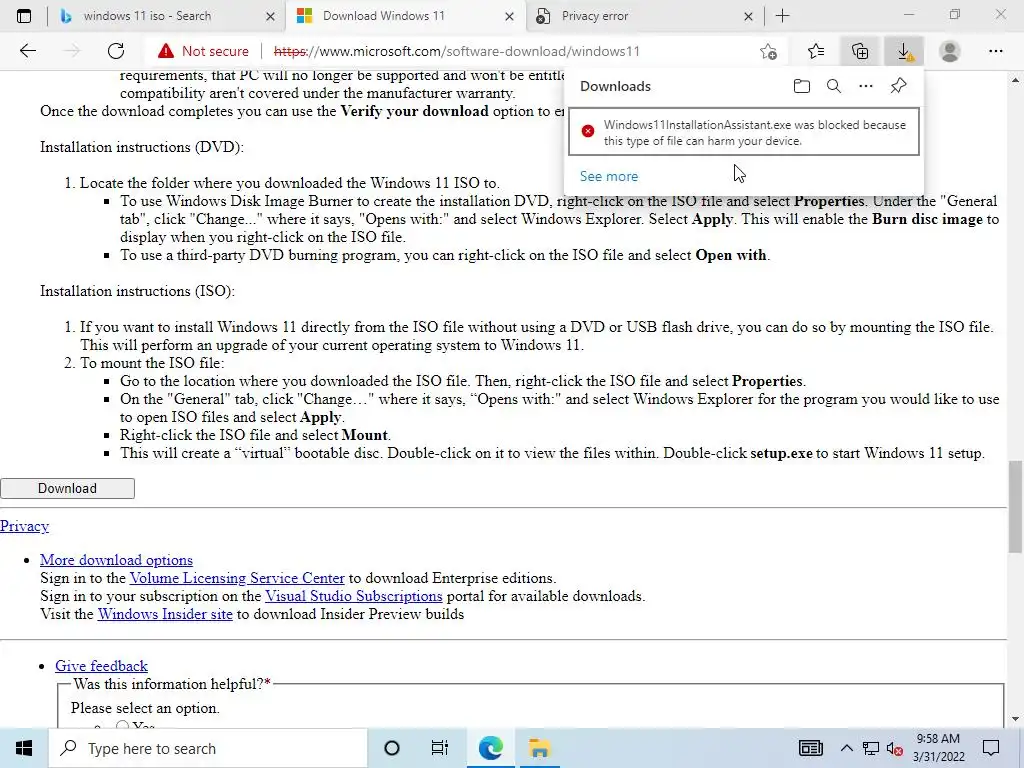
Task: Open File Explorer from taskbar
Action: coord(539,748)
